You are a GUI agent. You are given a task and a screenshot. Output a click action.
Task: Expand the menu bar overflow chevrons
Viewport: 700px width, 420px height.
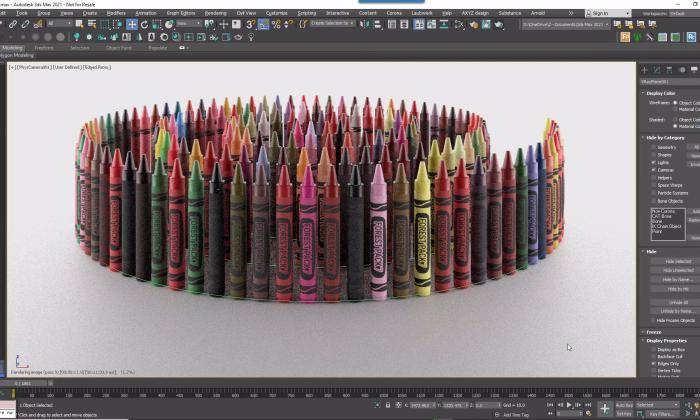pyautogui.click(x=570, y=13)
